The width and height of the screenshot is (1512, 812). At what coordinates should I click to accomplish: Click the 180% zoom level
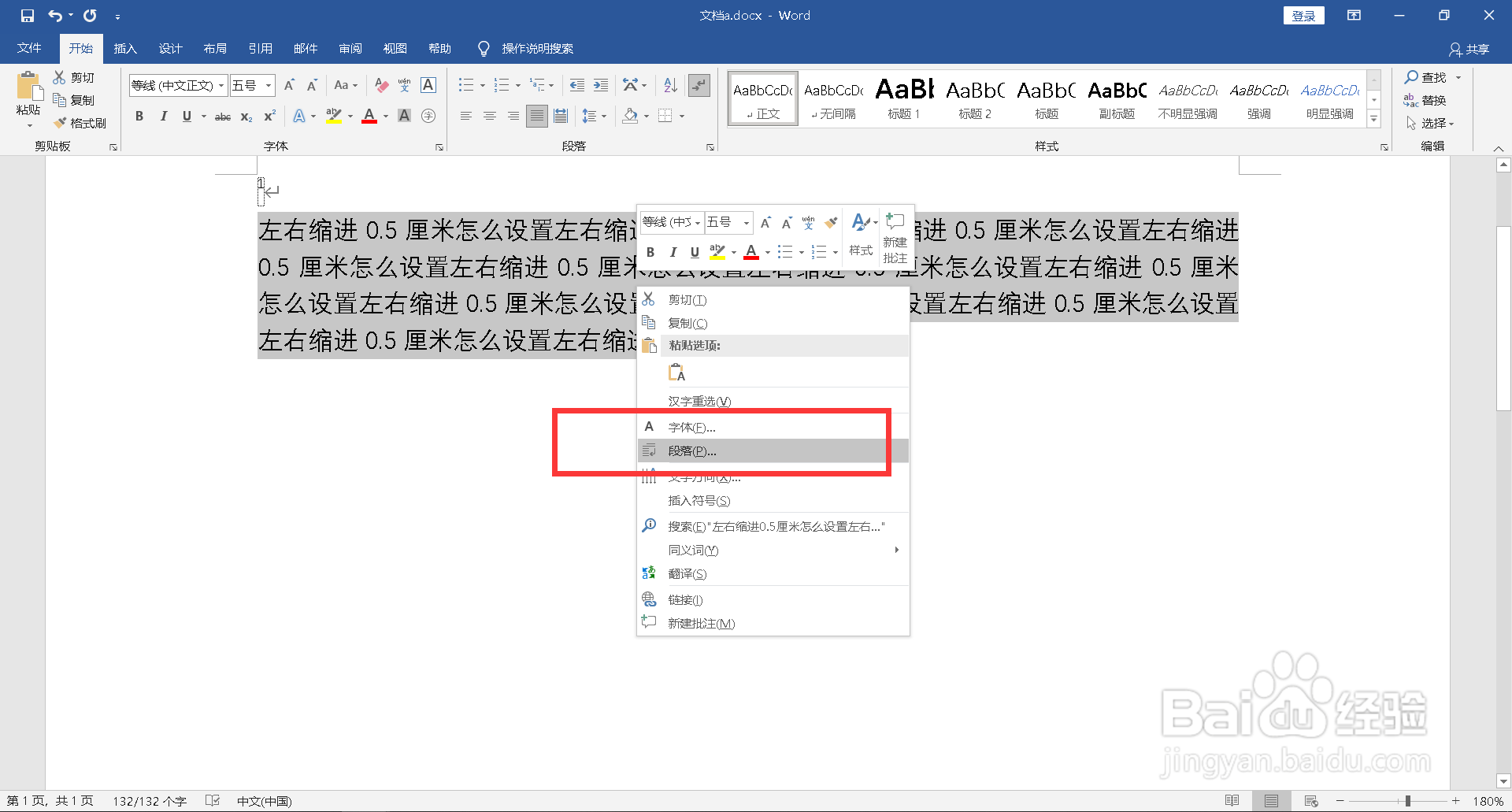click(x=1488, y=801)
